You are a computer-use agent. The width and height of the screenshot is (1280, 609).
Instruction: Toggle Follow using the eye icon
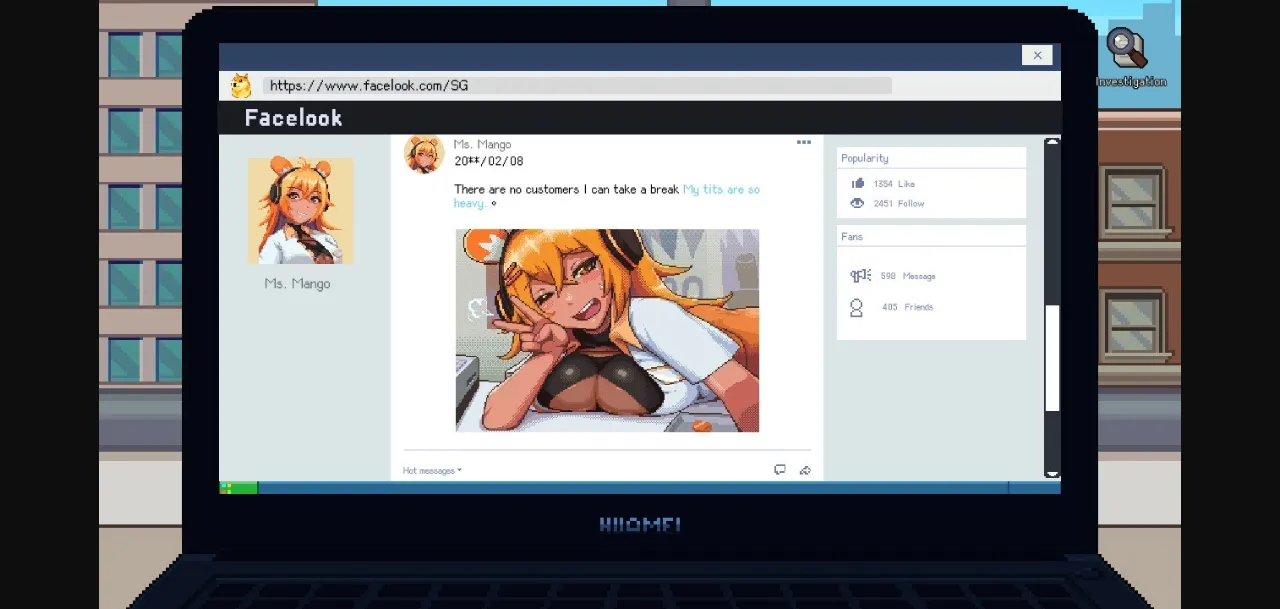tap(857, 203)
